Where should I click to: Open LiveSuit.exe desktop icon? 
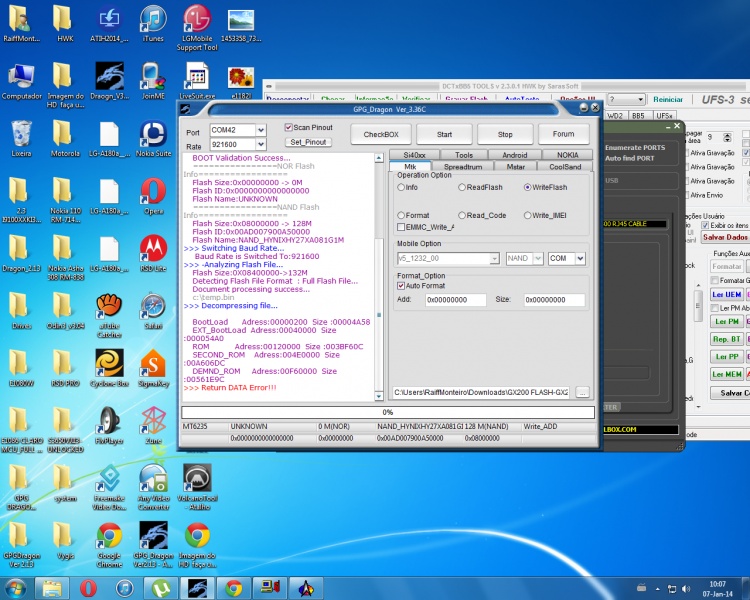tap(197, 81)
